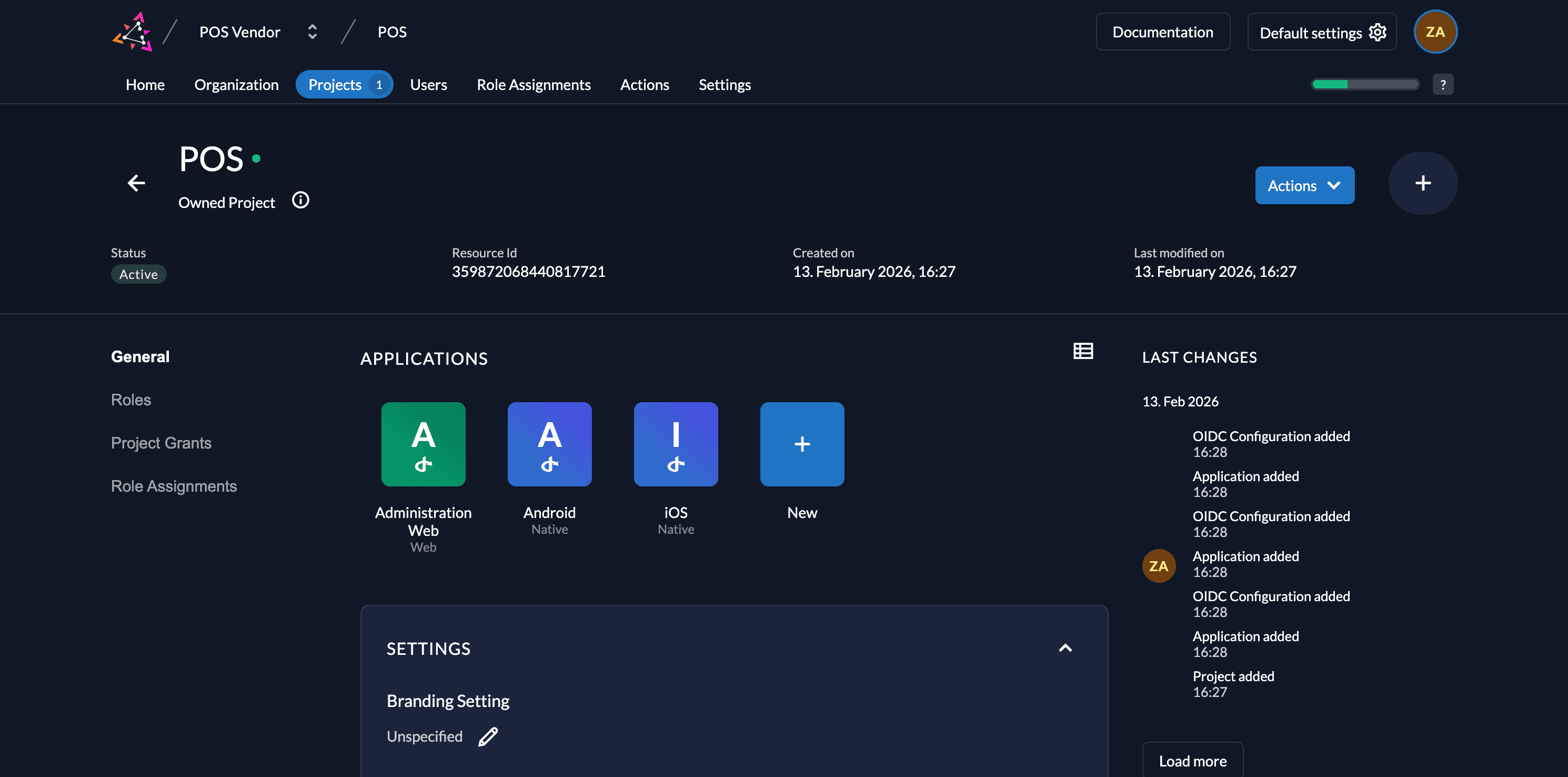Open the Role Assignments navigation tab
Image resolution: width=1568 pixels, height=777 pixels.
point(534,85)
